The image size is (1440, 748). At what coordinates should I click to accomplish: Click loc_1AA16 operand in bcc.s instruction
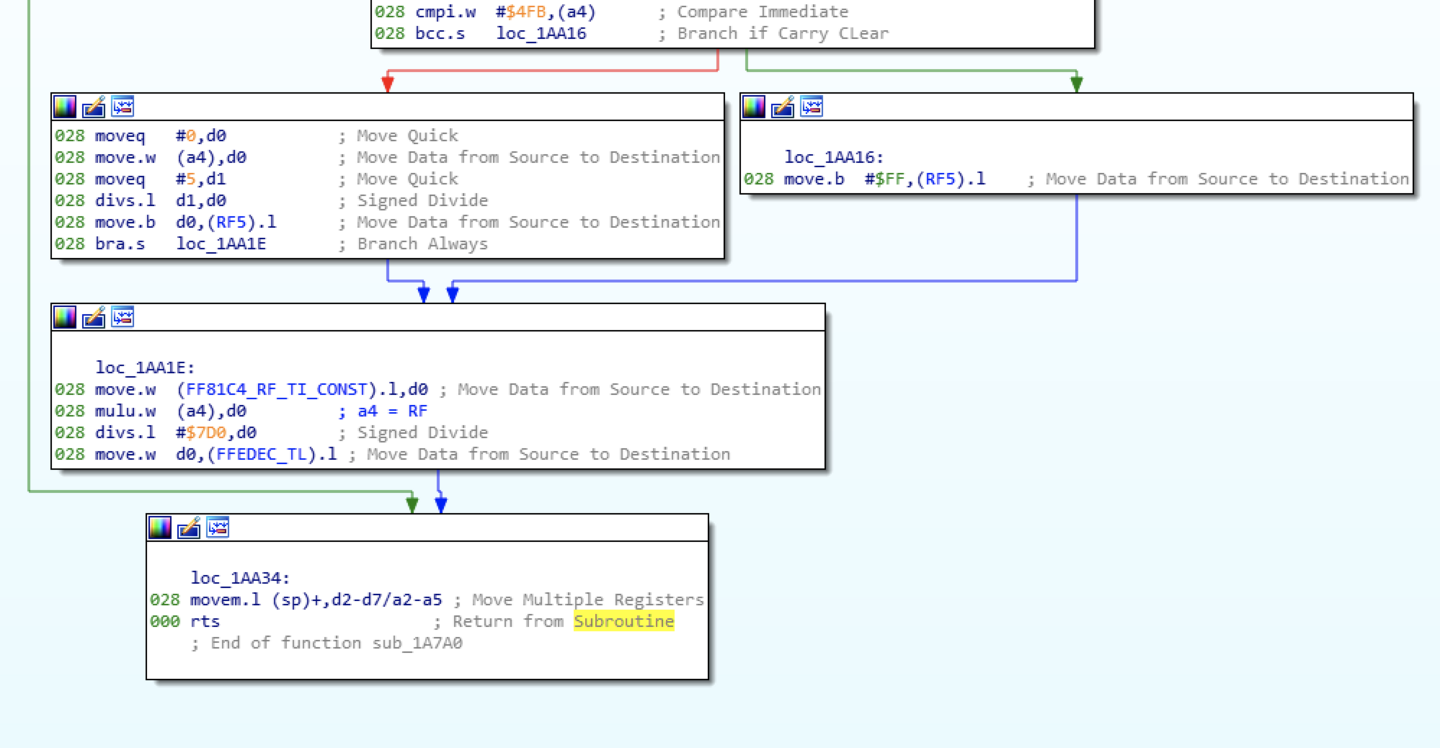[x=541, y=33]
